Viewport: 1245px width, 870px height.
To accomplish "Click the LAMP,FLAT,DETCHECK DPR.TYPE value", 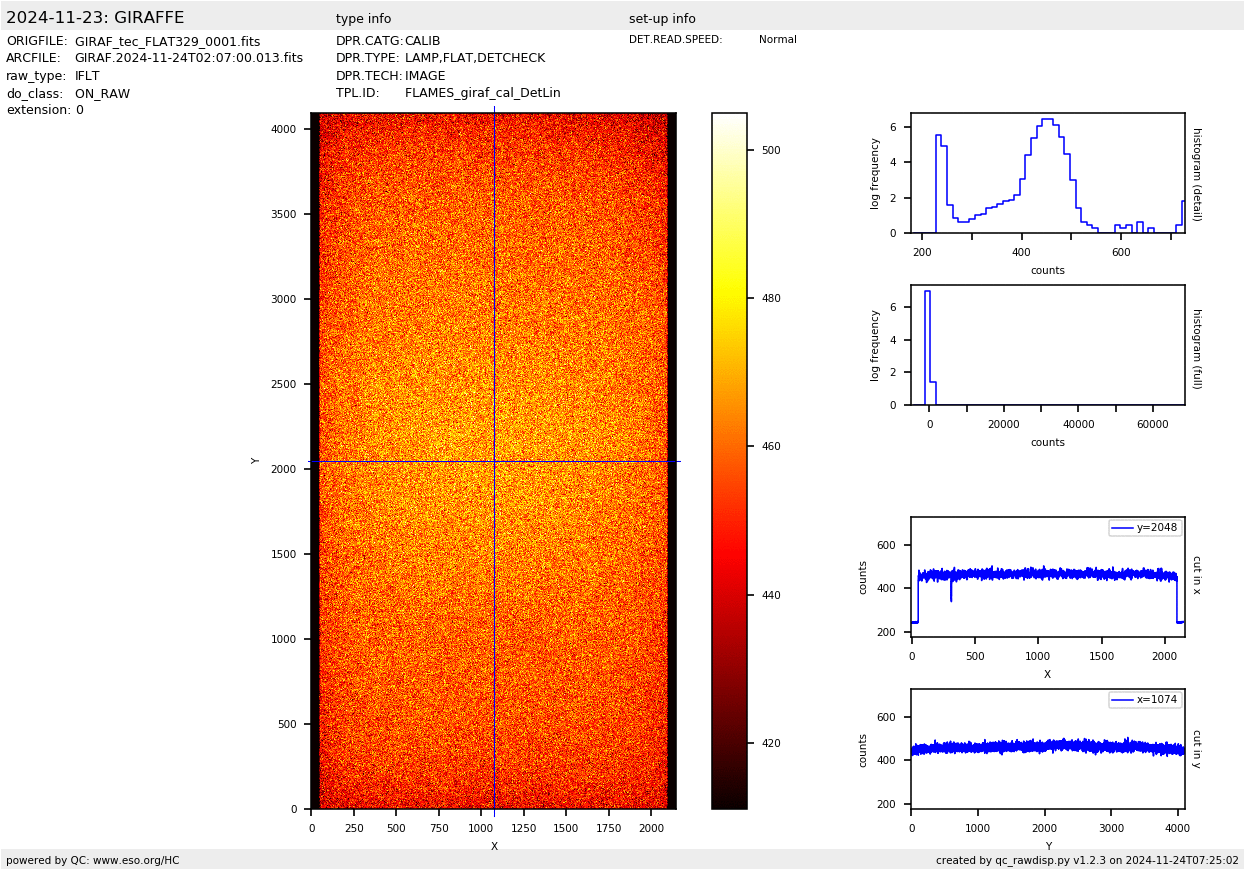I will 474,59.
